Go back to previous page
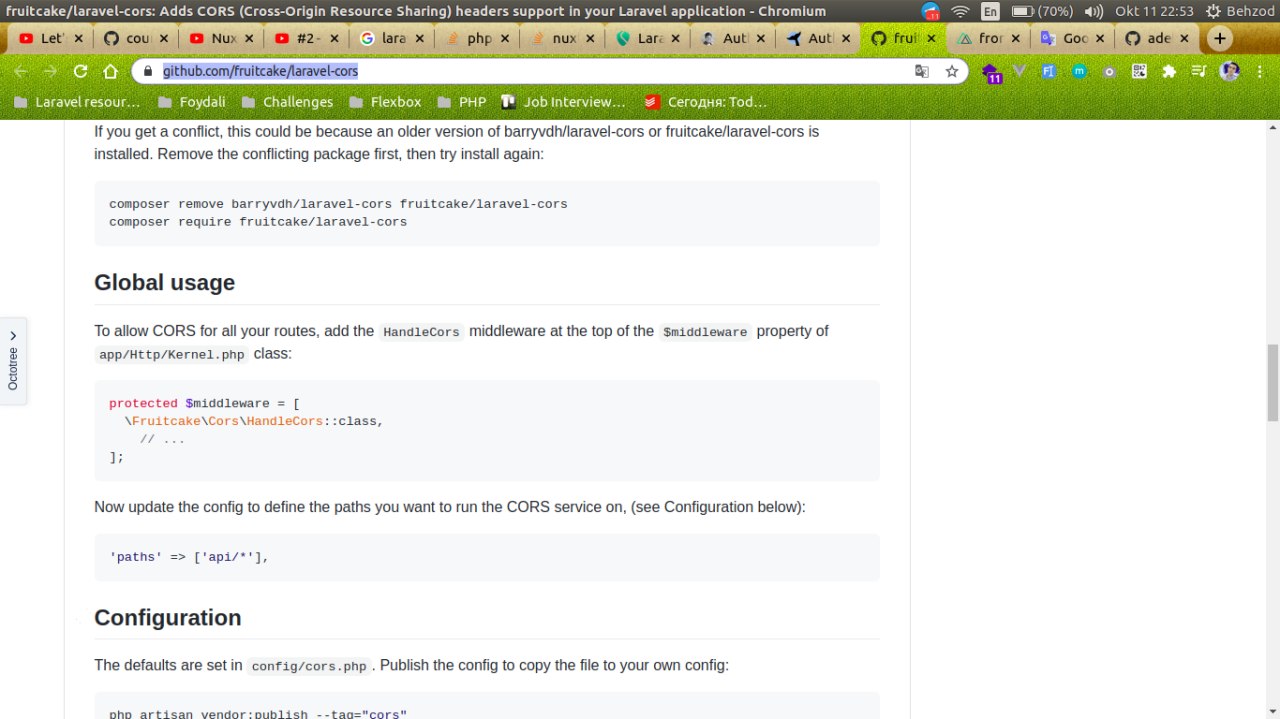 pyautogui.click(x=21, y=72)
